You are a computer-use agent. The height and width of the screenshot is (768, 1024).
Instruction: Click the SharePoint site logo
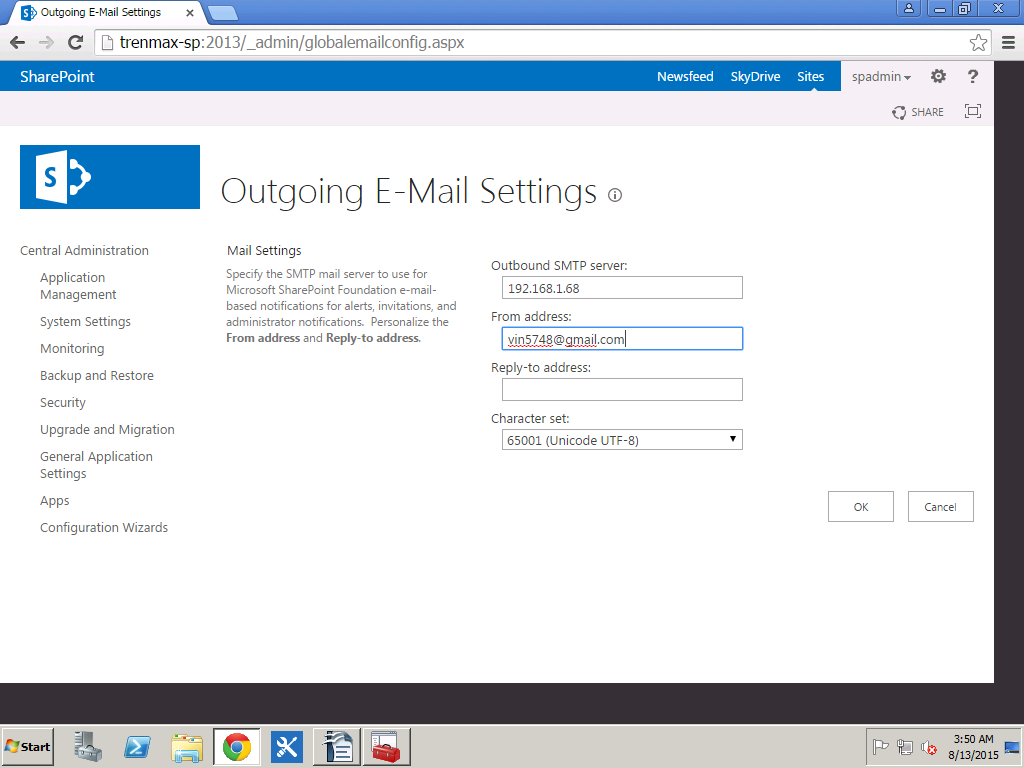coord(110,177)
